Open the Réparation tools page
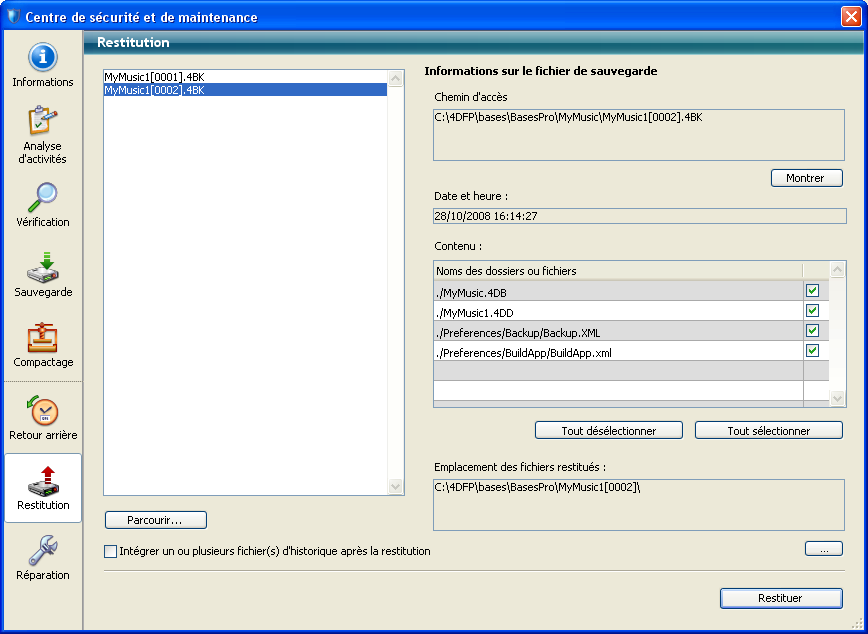This screenshot has height=634, width=868. point(42,551)
